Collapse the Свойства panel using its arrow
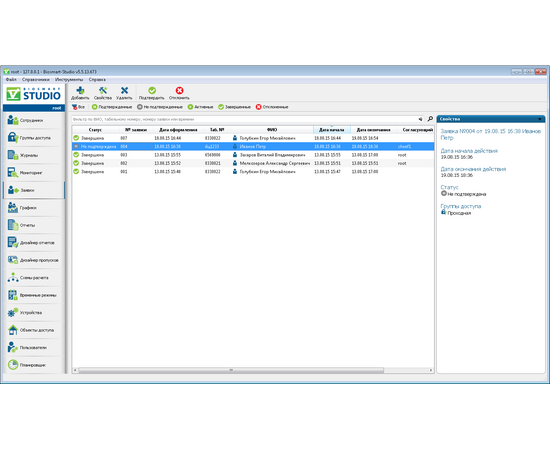Viewport: 550px width, 450px height. pos(540,119)
